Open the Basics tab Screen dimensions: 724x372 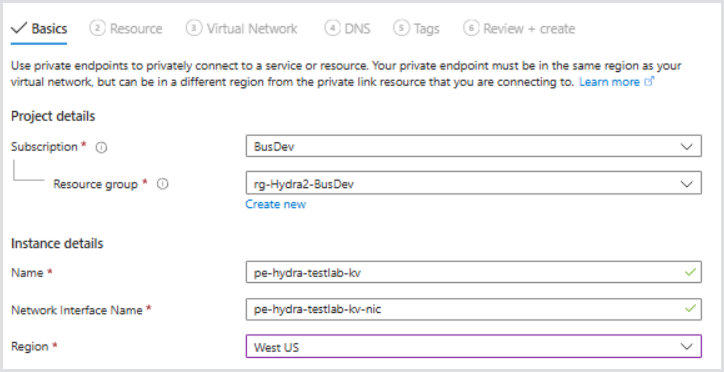(39, 29)
